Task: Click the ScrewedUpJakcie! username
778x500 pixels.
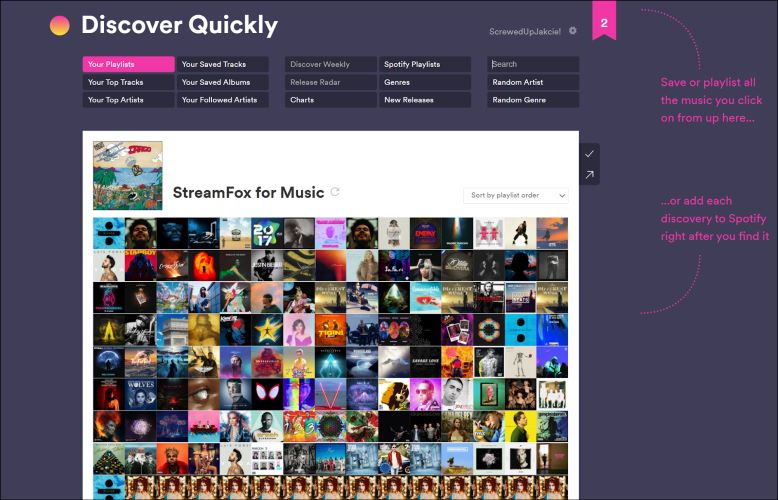Action: (x=525, y=31)
